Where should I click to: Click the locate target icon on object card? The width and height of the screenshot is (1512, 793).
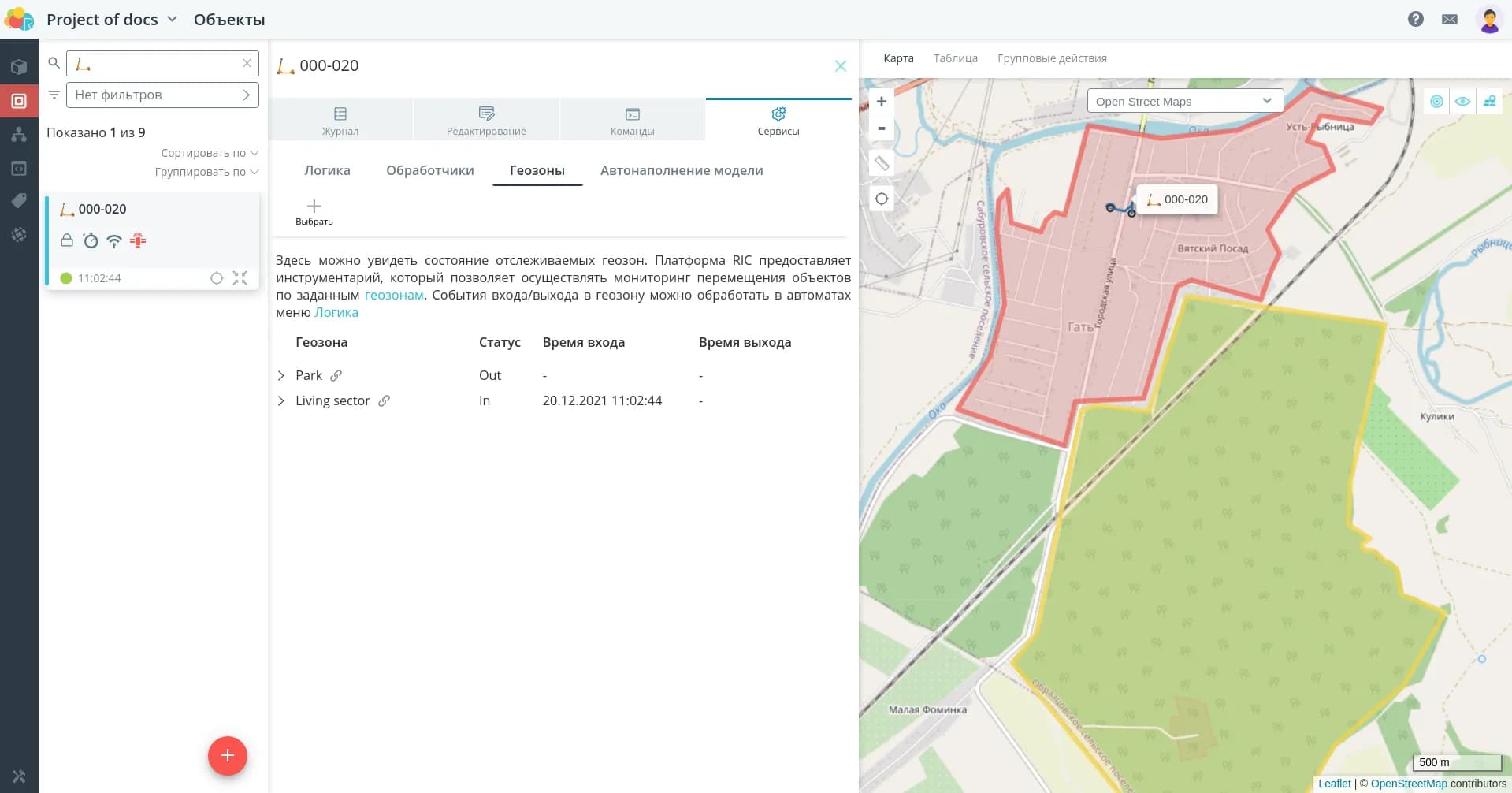[x=217, y=278]
